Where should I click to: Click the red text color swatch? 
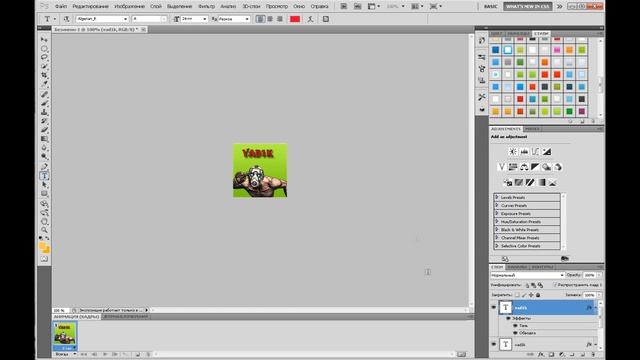coord(295,19)
